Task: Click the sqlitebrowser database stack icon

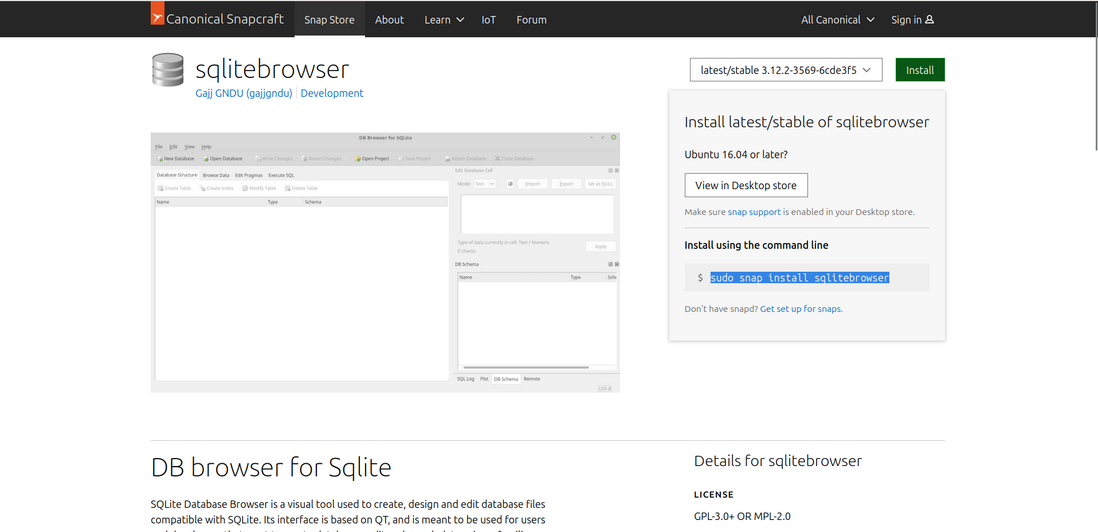Action: click(x=167, y=70)
